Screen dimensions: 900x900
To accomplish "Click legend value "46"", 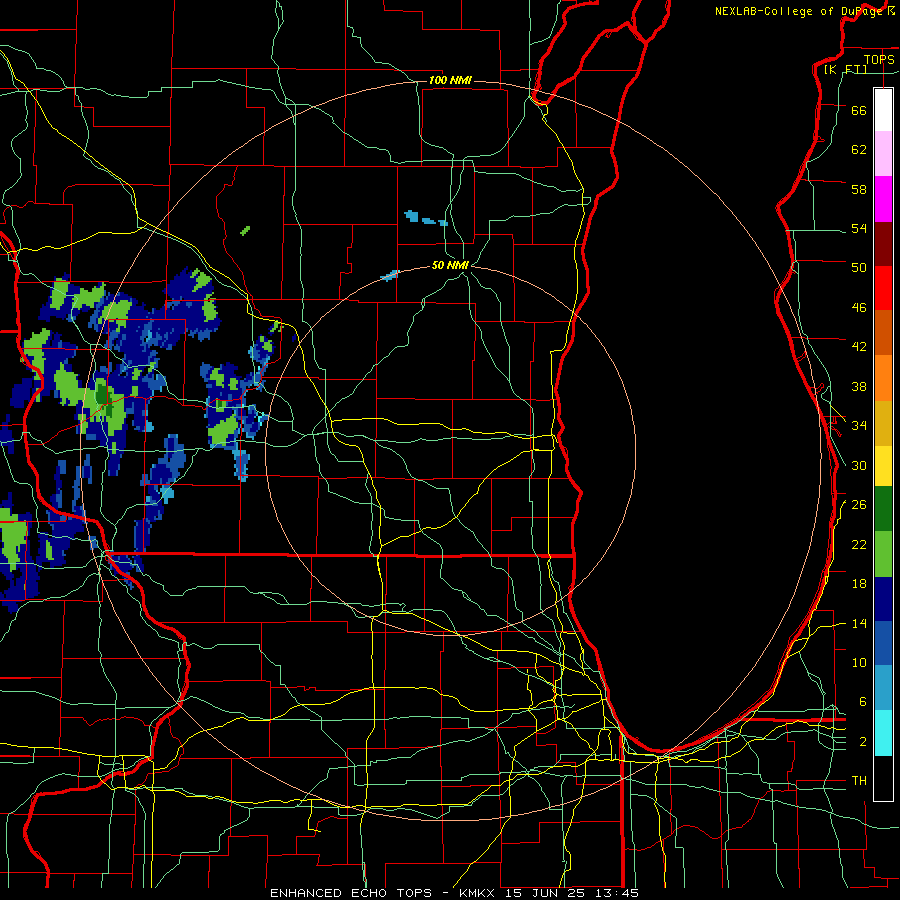I will [x=859, y=308].
